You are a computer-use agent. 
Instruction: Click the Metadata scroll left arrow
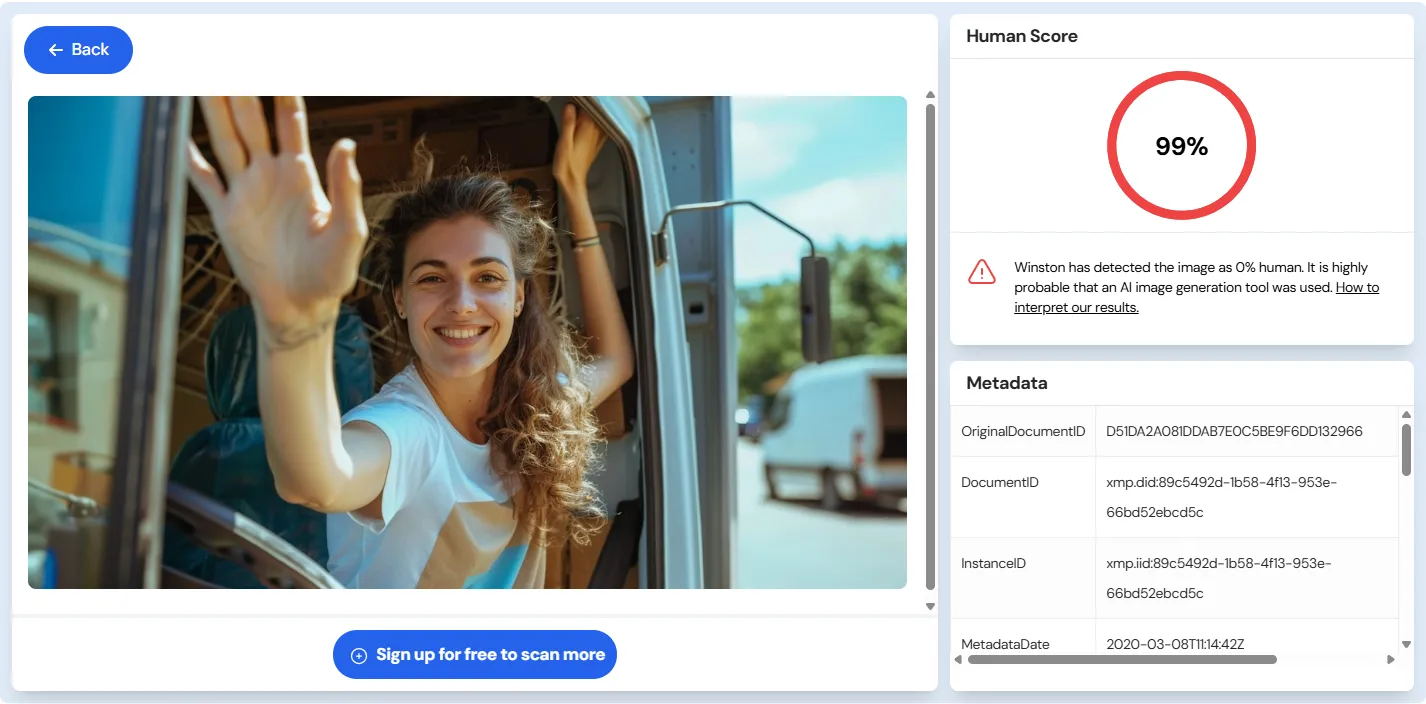tap(958, 659)
